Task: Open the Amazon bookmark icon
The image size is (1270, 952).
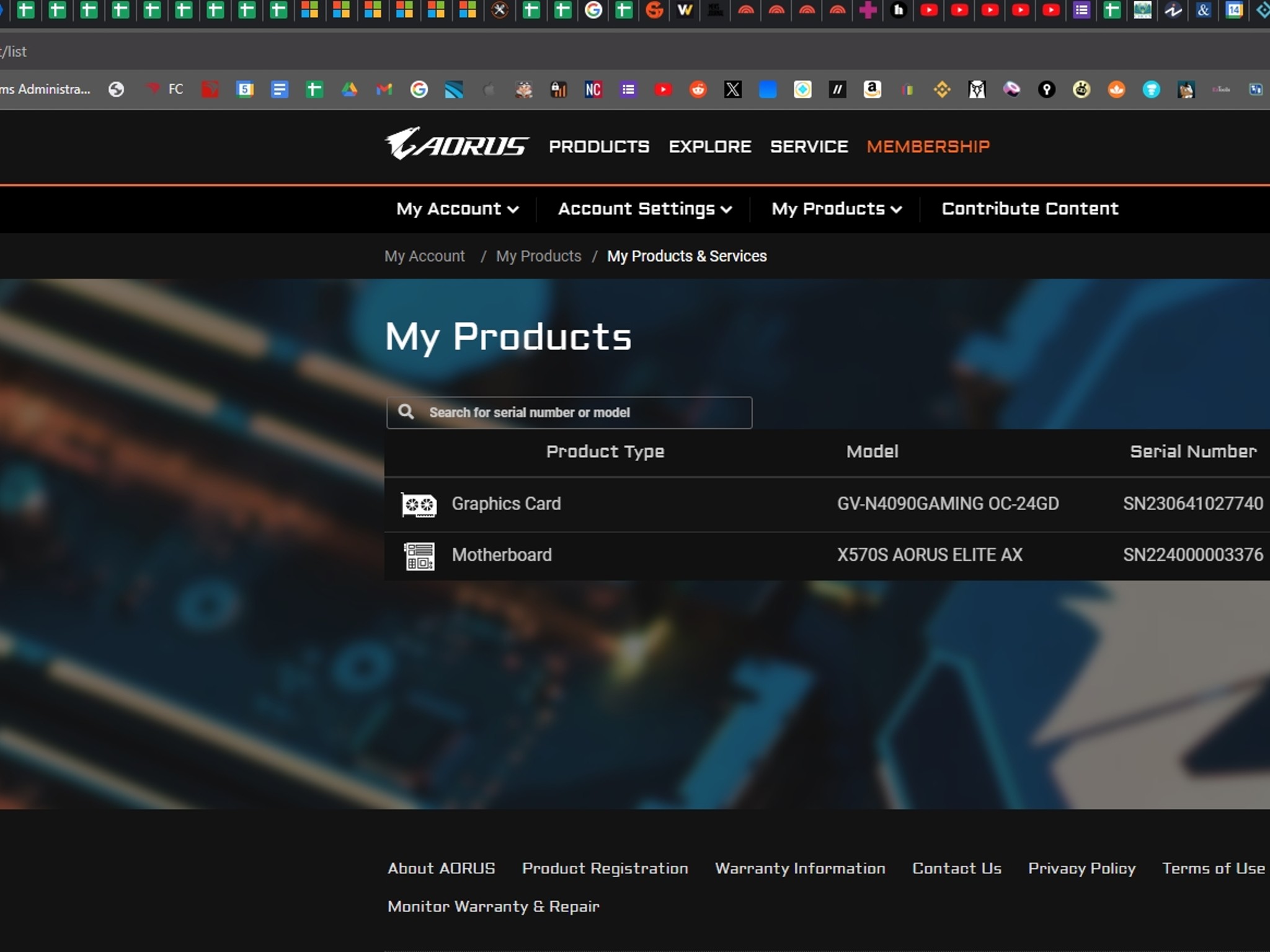Action: pos(873,90)
